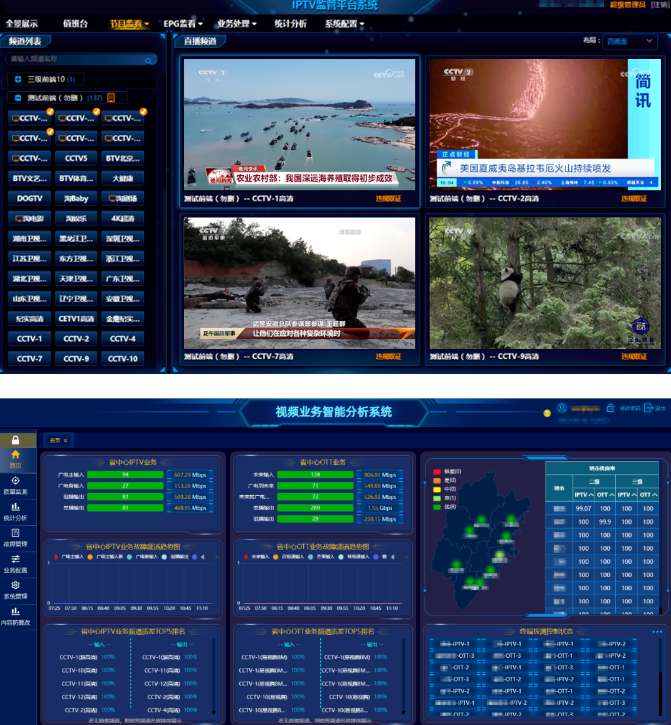Viewport: 671px width, 725px height.
Task: Select the CCTV-10 channel button
Action: pyautogui.click(x=123, y=358)
